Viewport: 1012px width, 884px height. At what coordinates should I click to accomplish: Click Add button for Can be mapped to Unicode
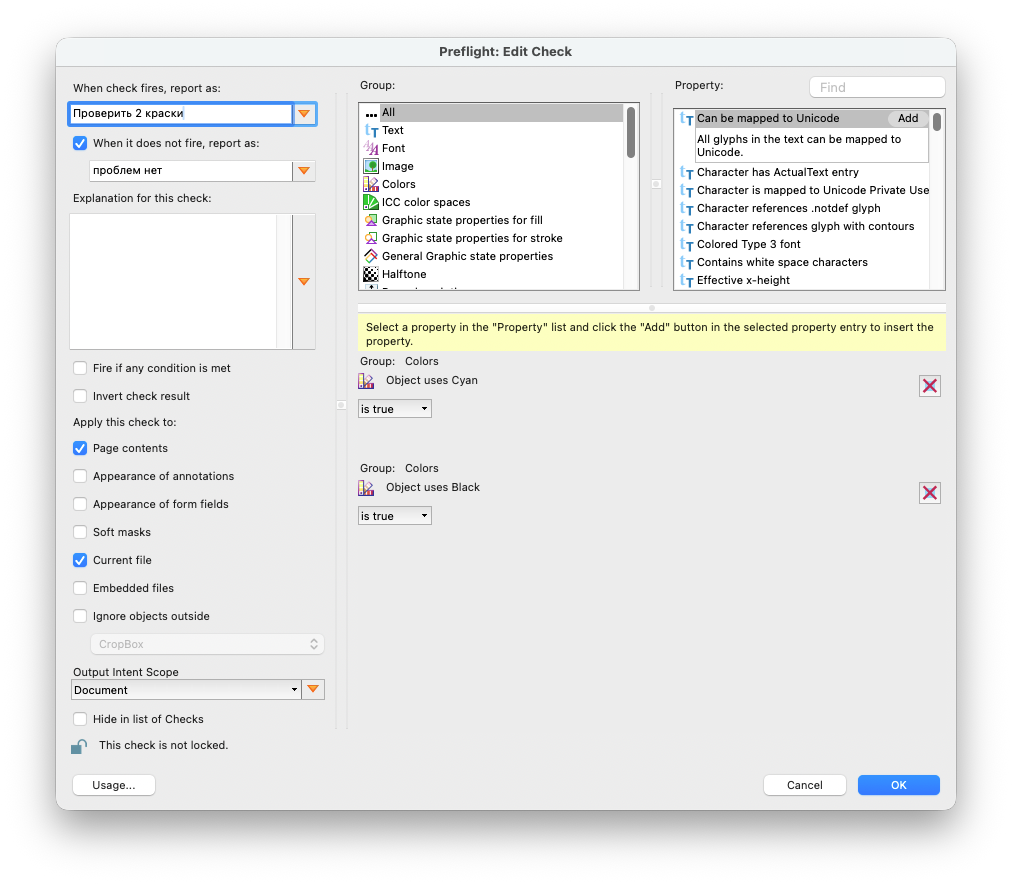[908, 119]
